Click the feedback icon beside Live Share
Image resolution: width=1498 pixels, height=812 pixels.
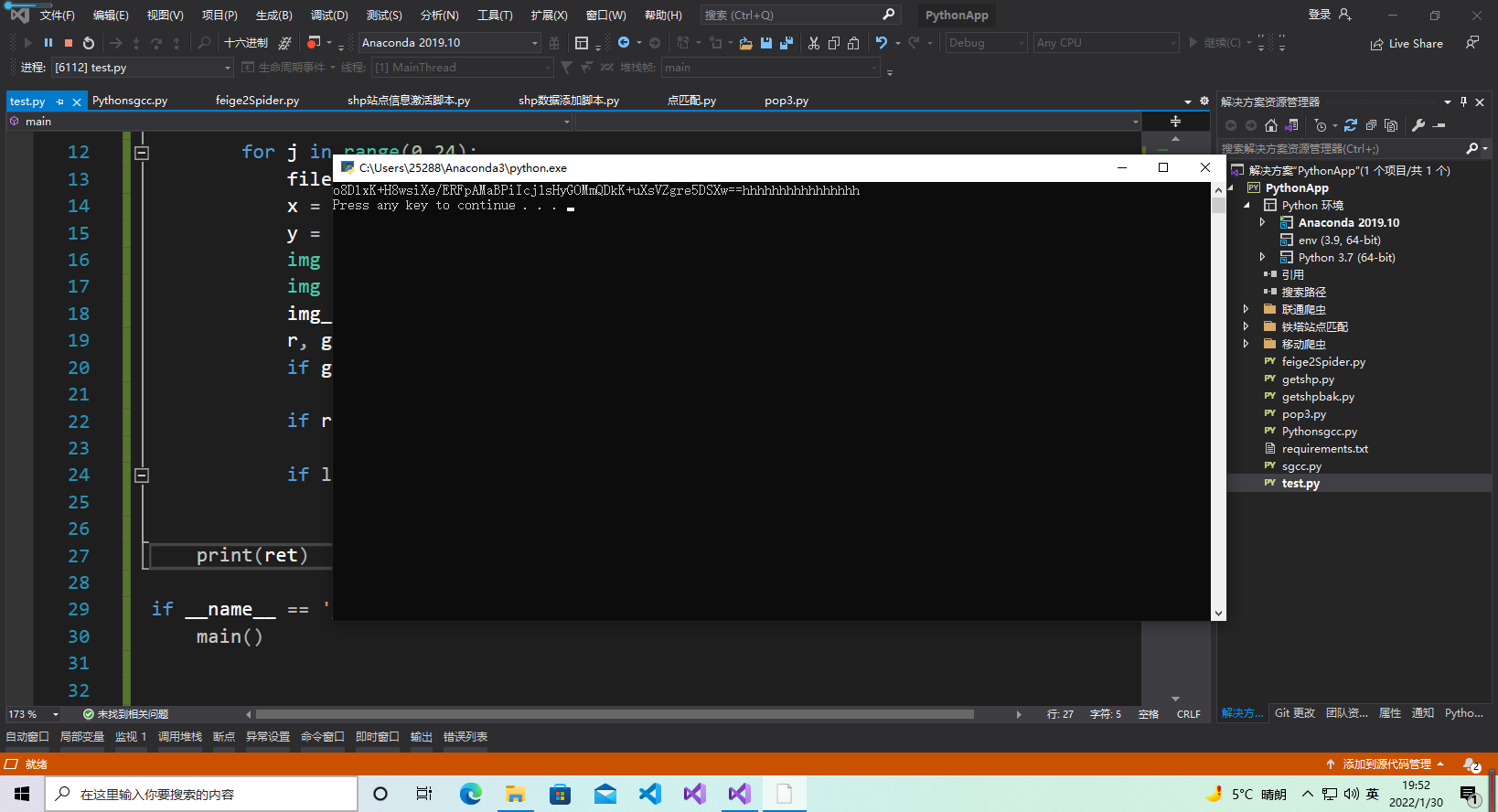pyautogui.click(x=1472, y=43)
